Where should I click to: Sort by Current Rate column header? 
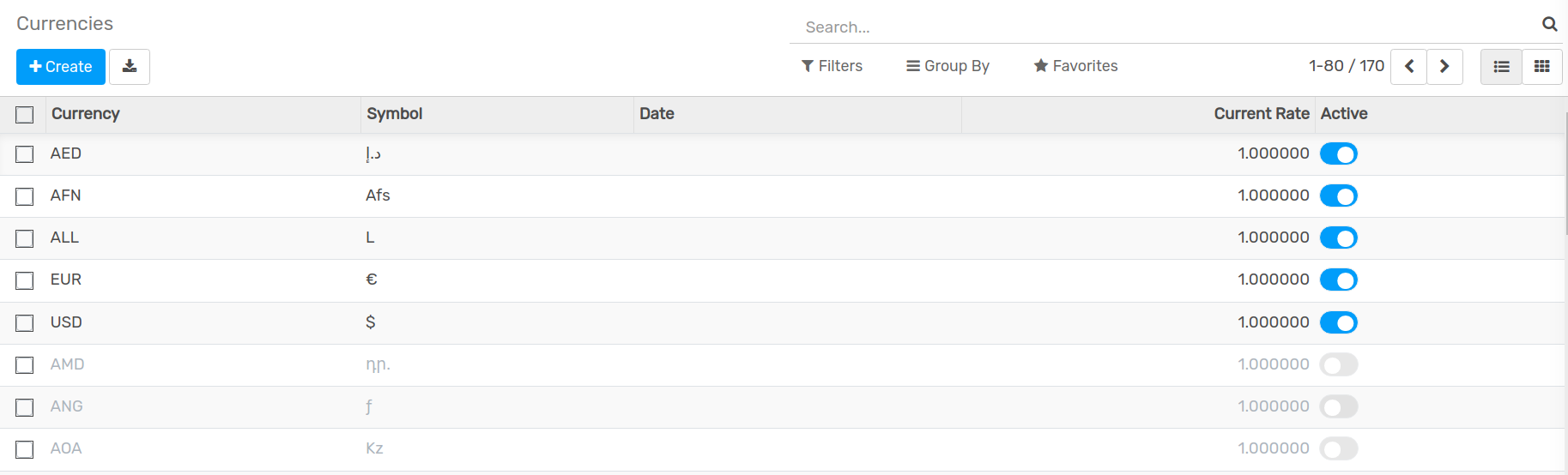pos(1261,114)
